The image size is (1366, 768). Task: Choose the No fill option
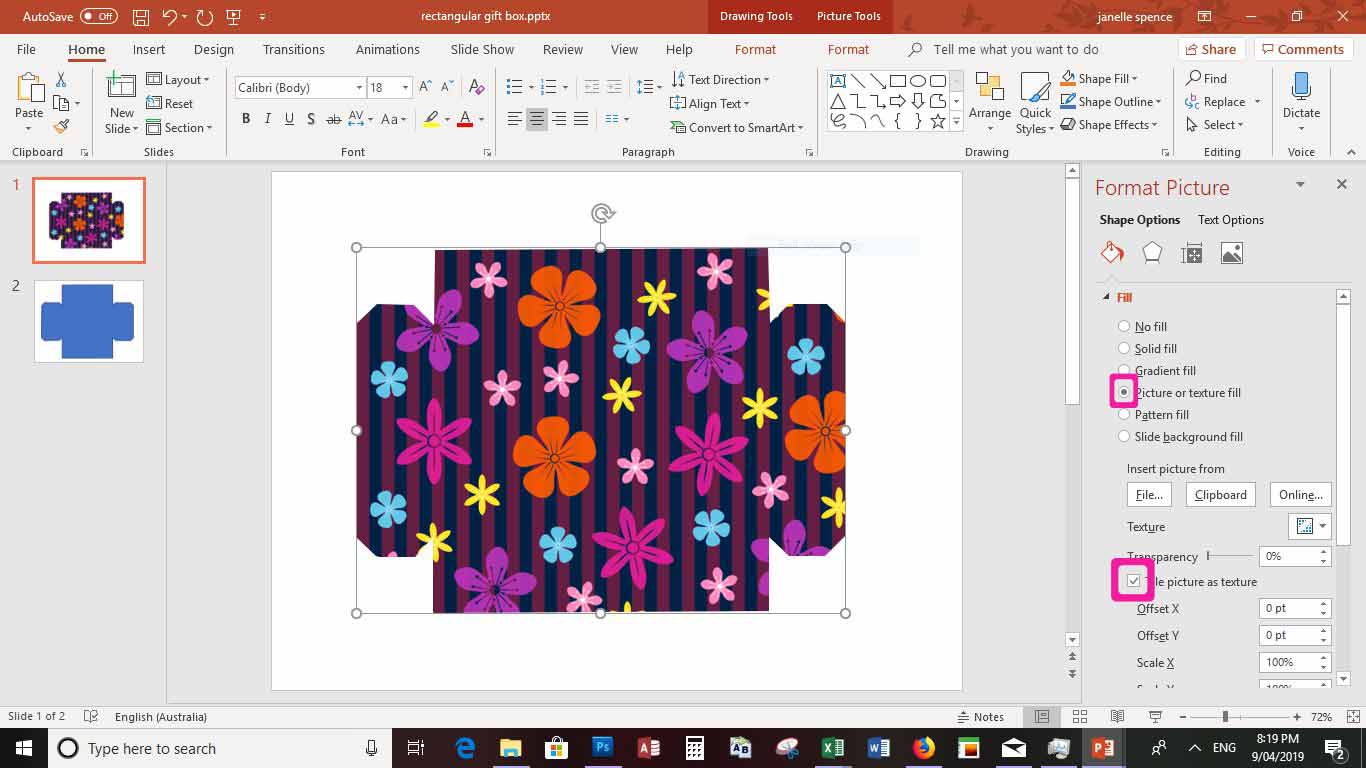[1123, 326]
